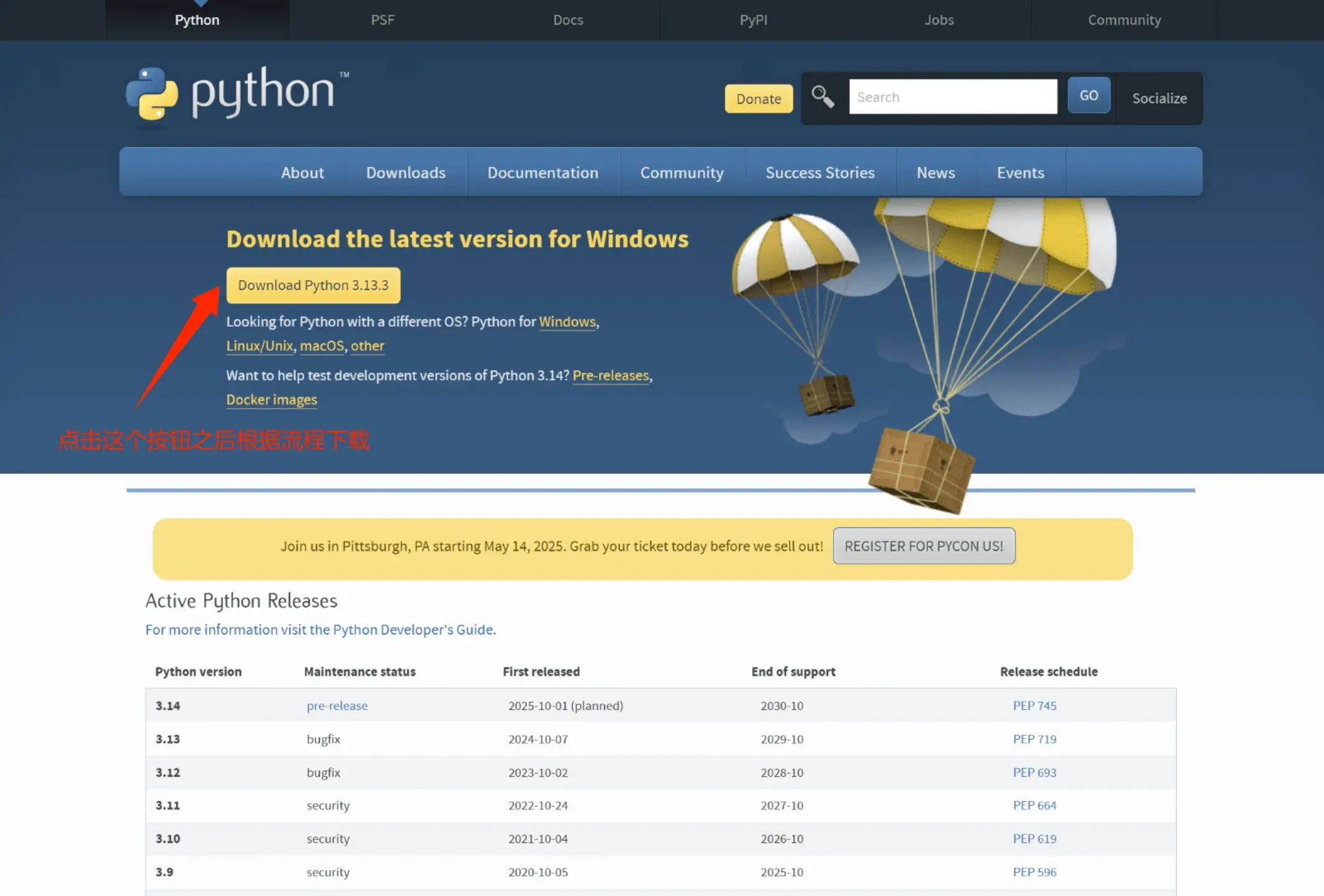Click version cell '3.12'
The width and height of the screenshot is (1324, 896).
168,772
